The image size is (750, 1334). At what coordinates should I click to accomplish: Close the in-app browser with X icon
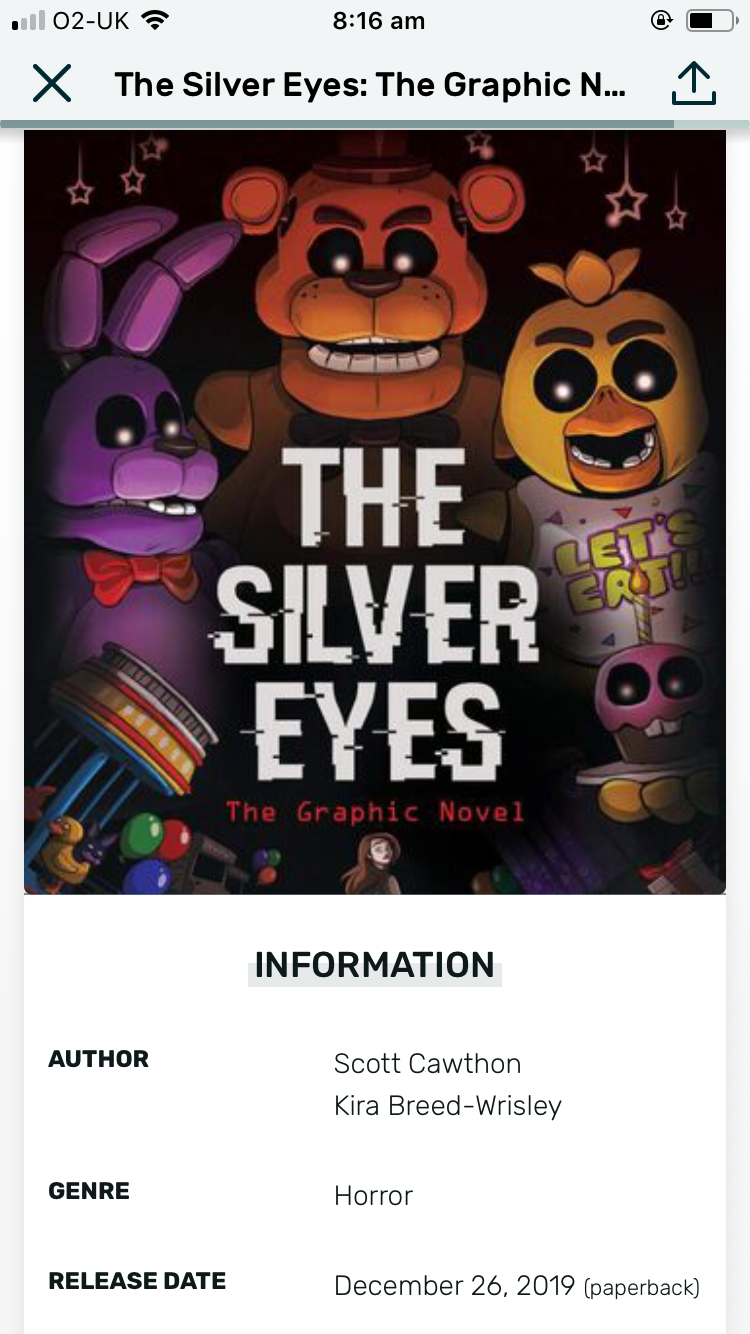52,83
